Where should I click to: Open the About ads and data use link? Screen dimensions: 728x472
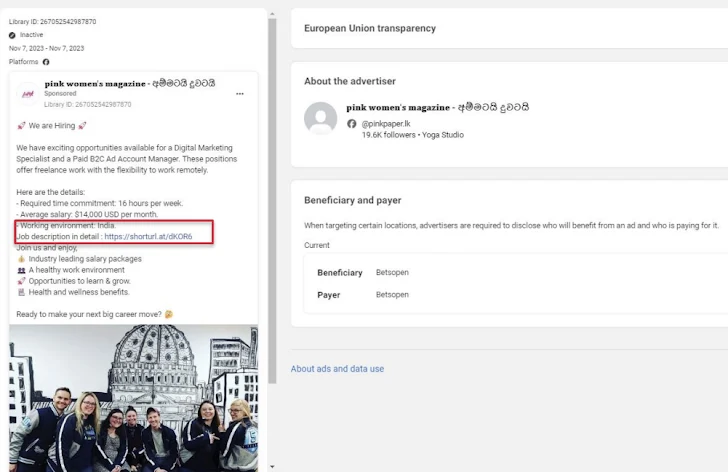point(337,369)
